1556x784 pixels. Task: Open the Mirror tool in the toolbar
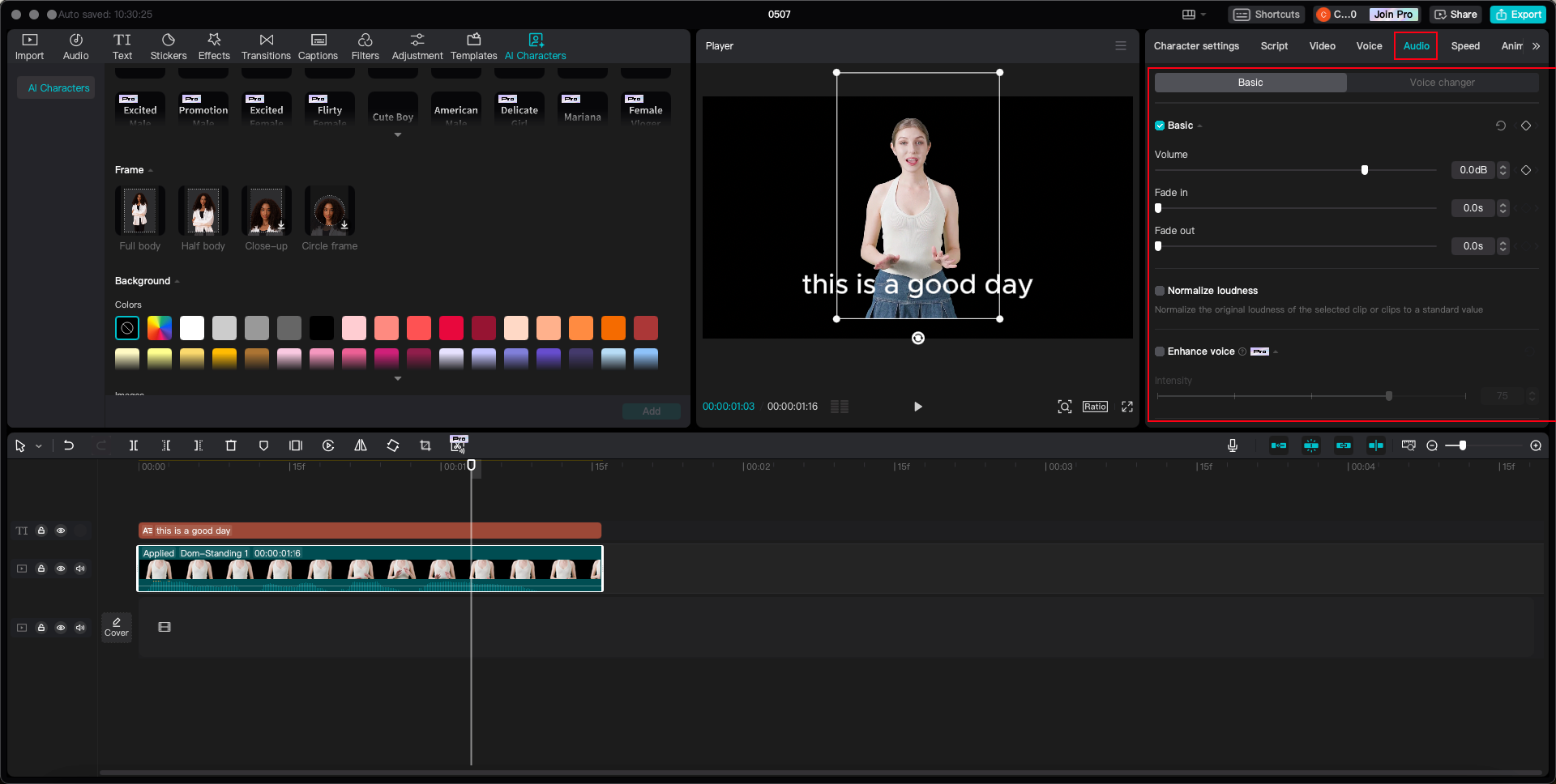361,445
